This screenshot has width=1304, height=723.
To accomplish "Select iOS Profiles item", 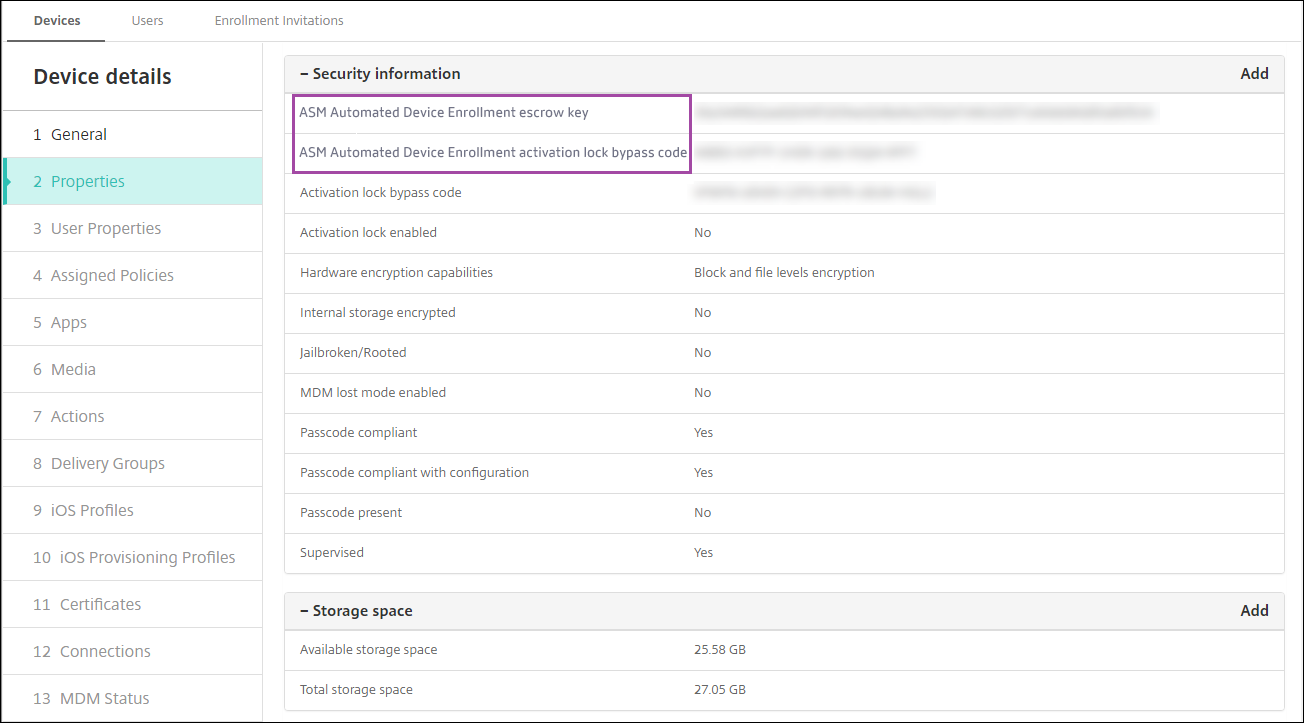I will [92, 510].
